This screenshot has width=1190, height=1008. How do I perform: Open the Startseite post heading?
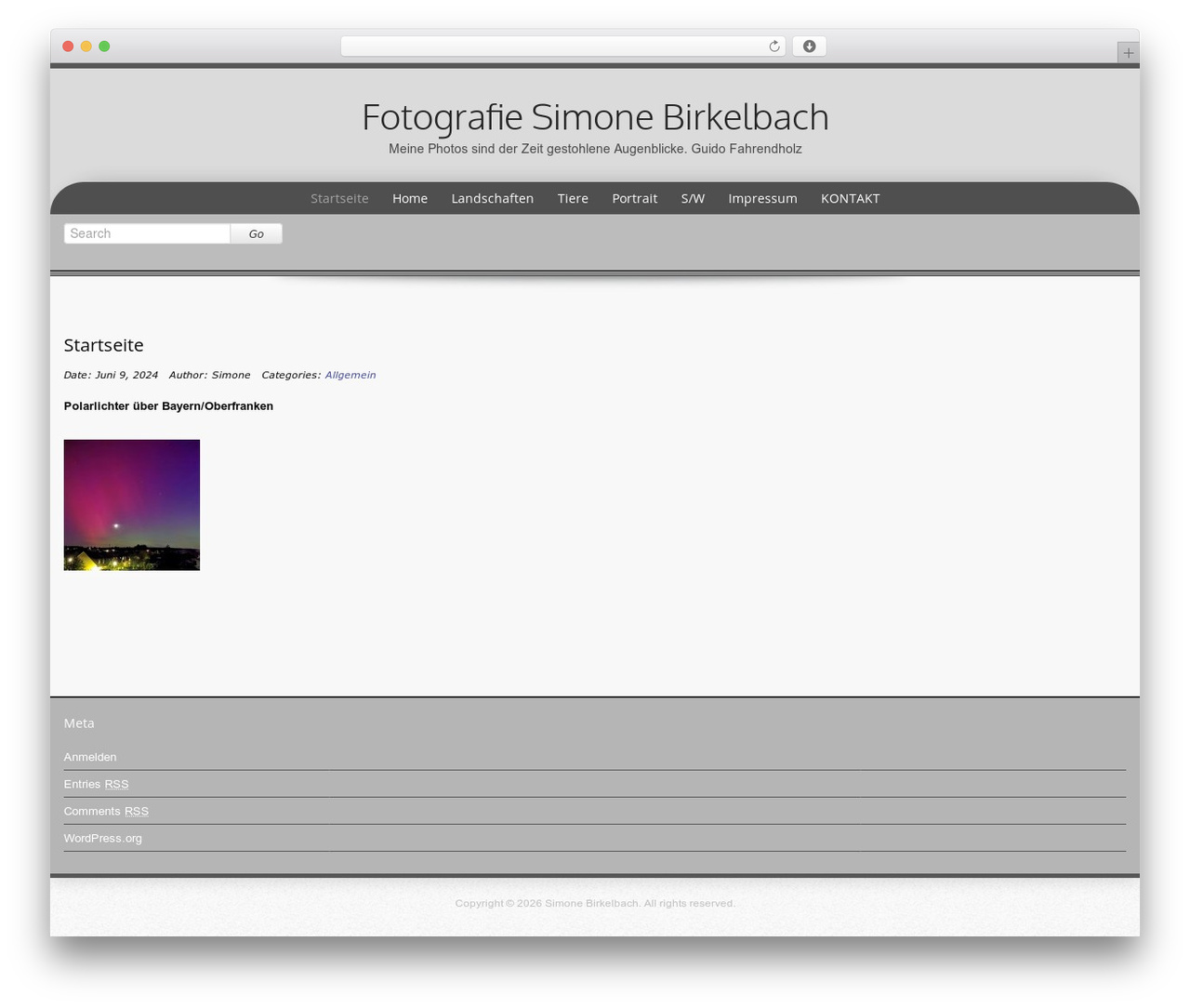pos(104,345)
